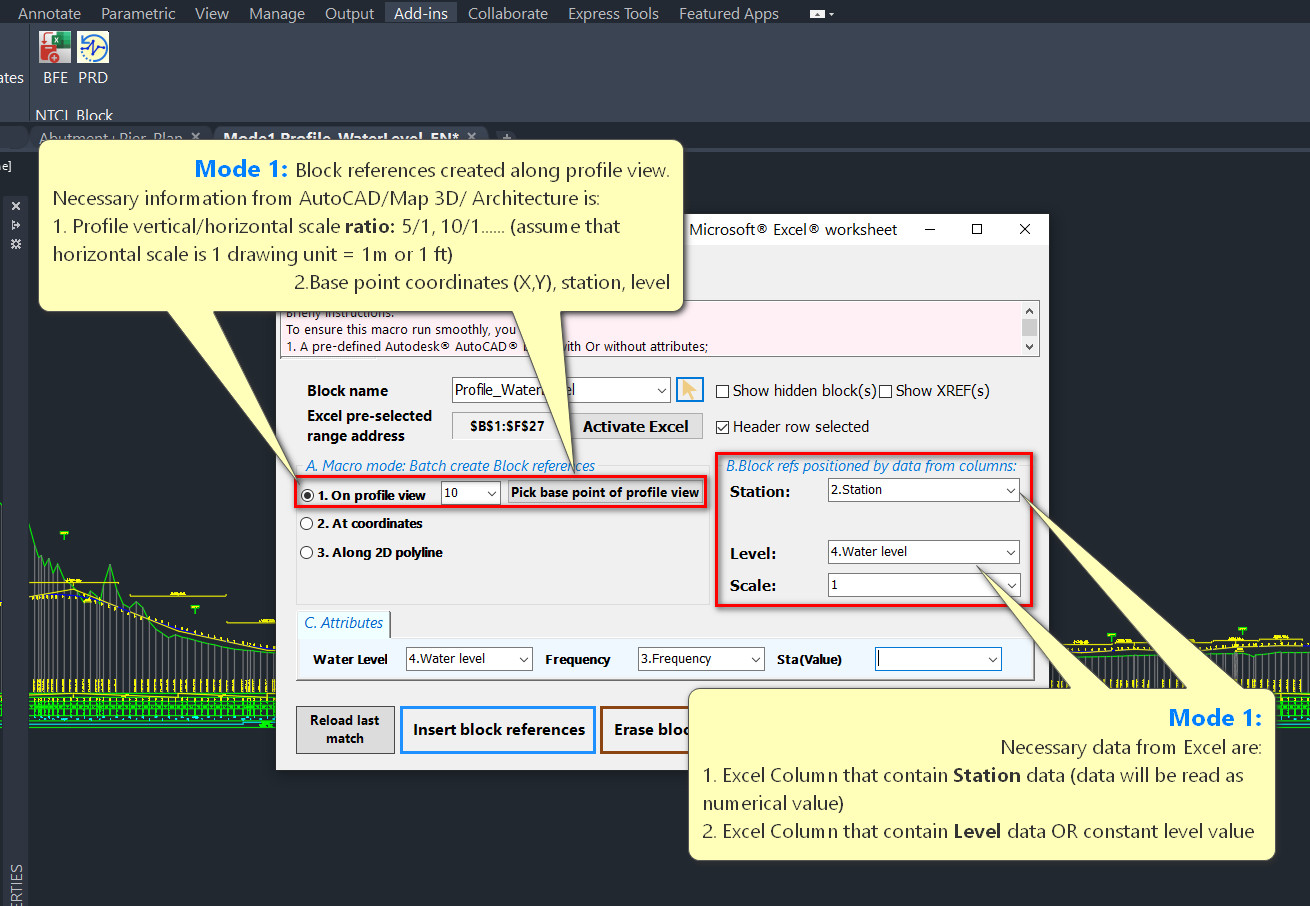1310x906 pixels.
Task: Click the instructions text box scrollbar
Action: tap(1030, 328)
